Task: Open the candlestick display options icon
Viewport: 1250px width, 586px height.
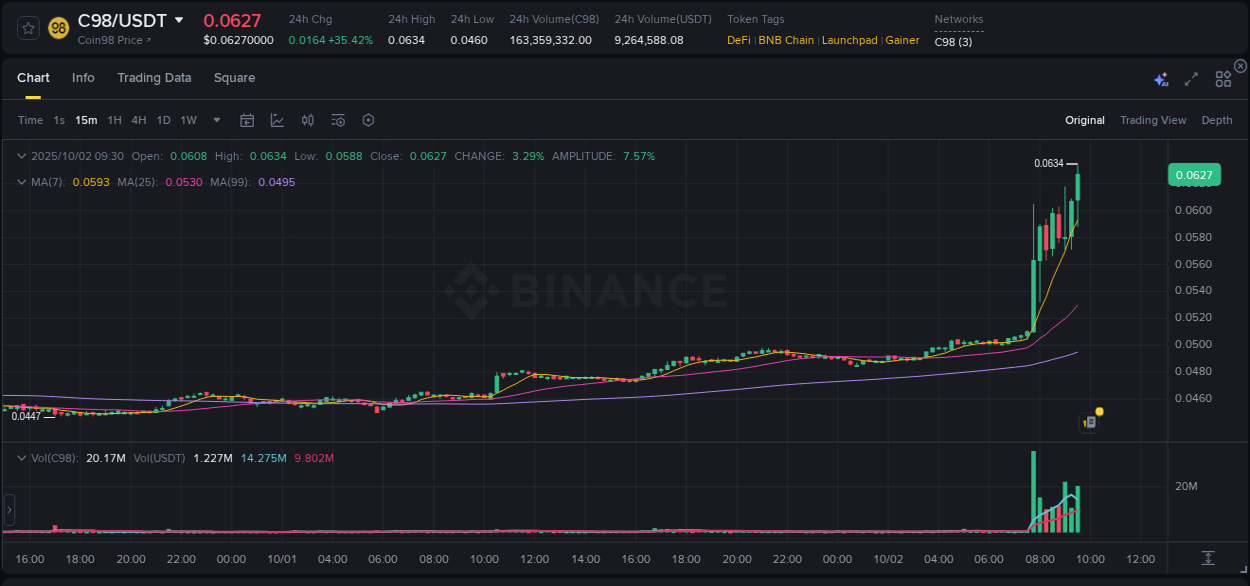Action: (x=307, y=120)
